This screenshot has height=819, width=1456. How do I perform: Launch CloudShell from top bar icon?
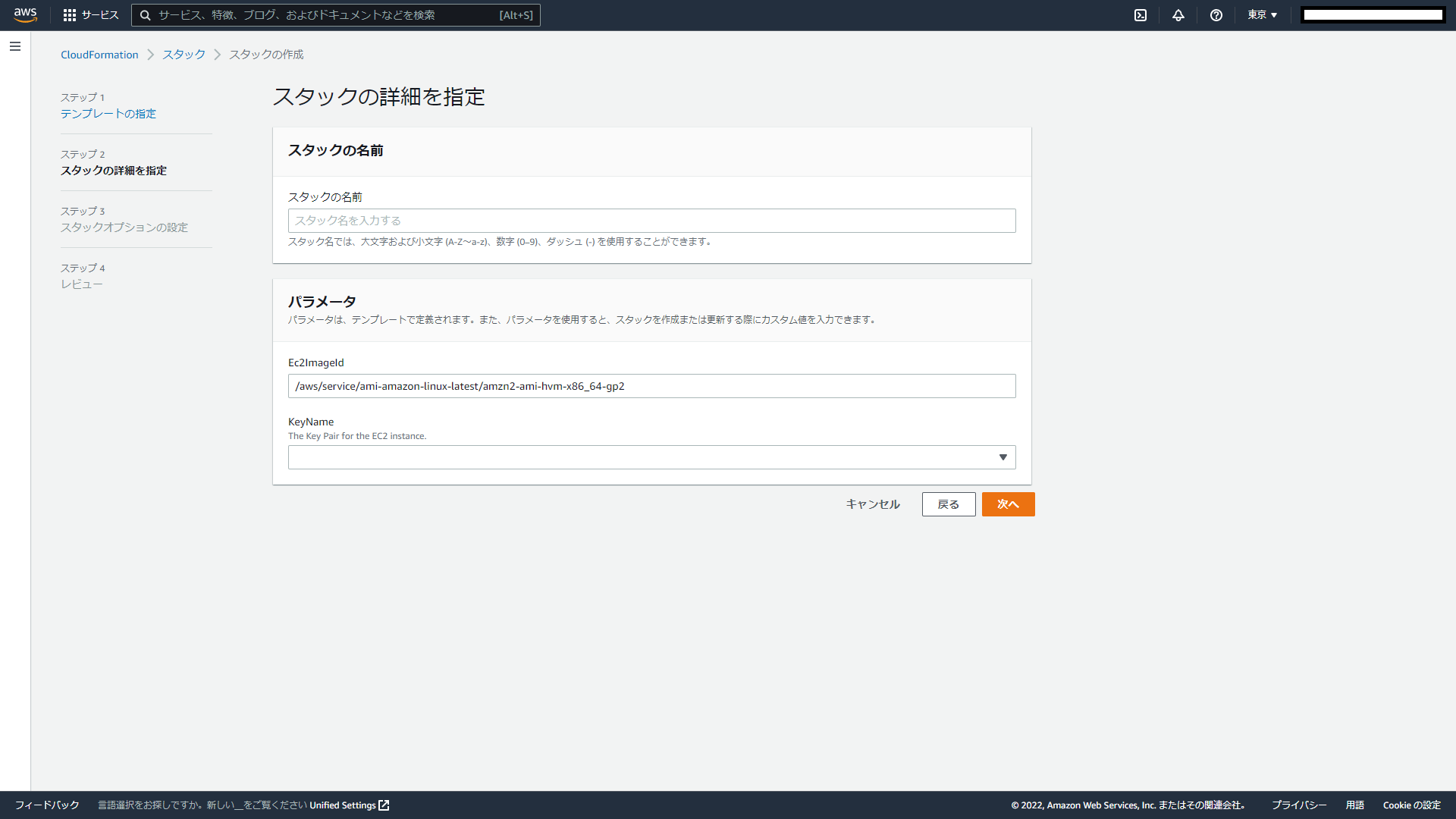1141,15
